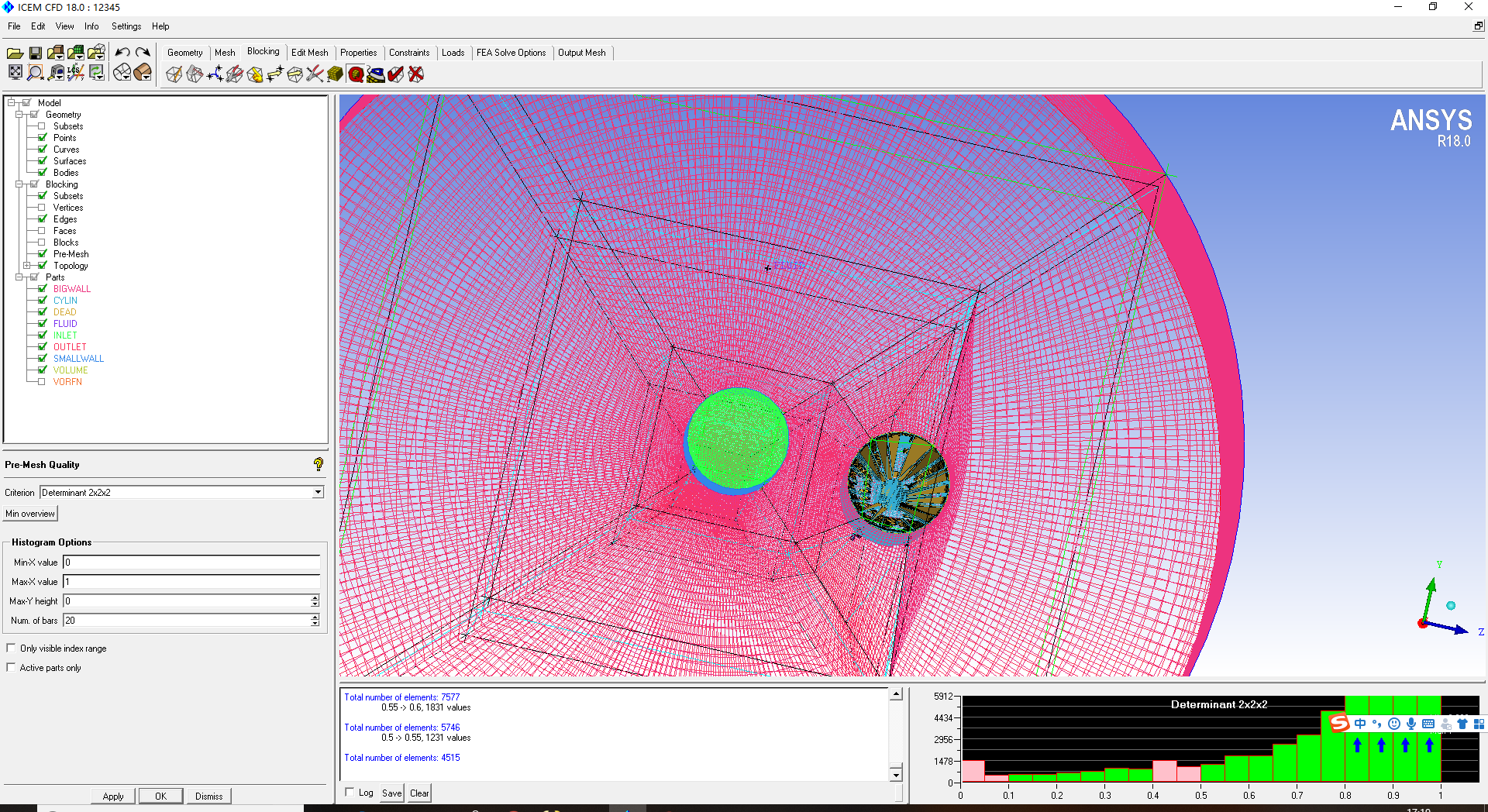
Task: Click the OK button
Action: click(160, 796)
